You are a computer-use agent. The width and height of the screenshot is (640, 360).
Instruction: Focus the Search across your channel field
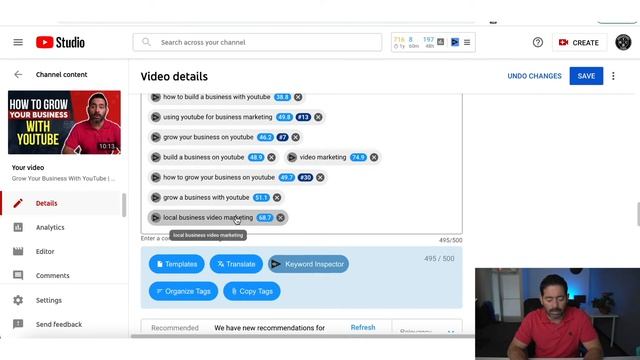coord(257,42)
